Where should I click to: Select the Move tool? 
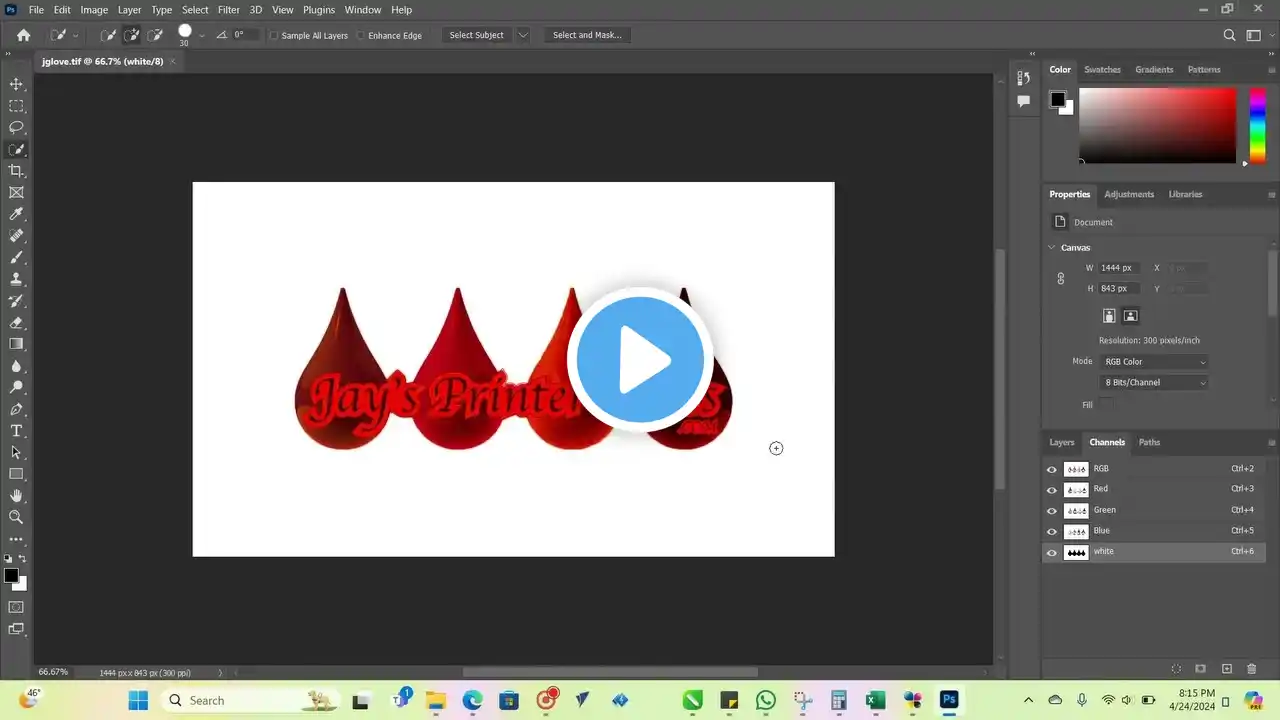pyautogui.click(x=16, y=84)
